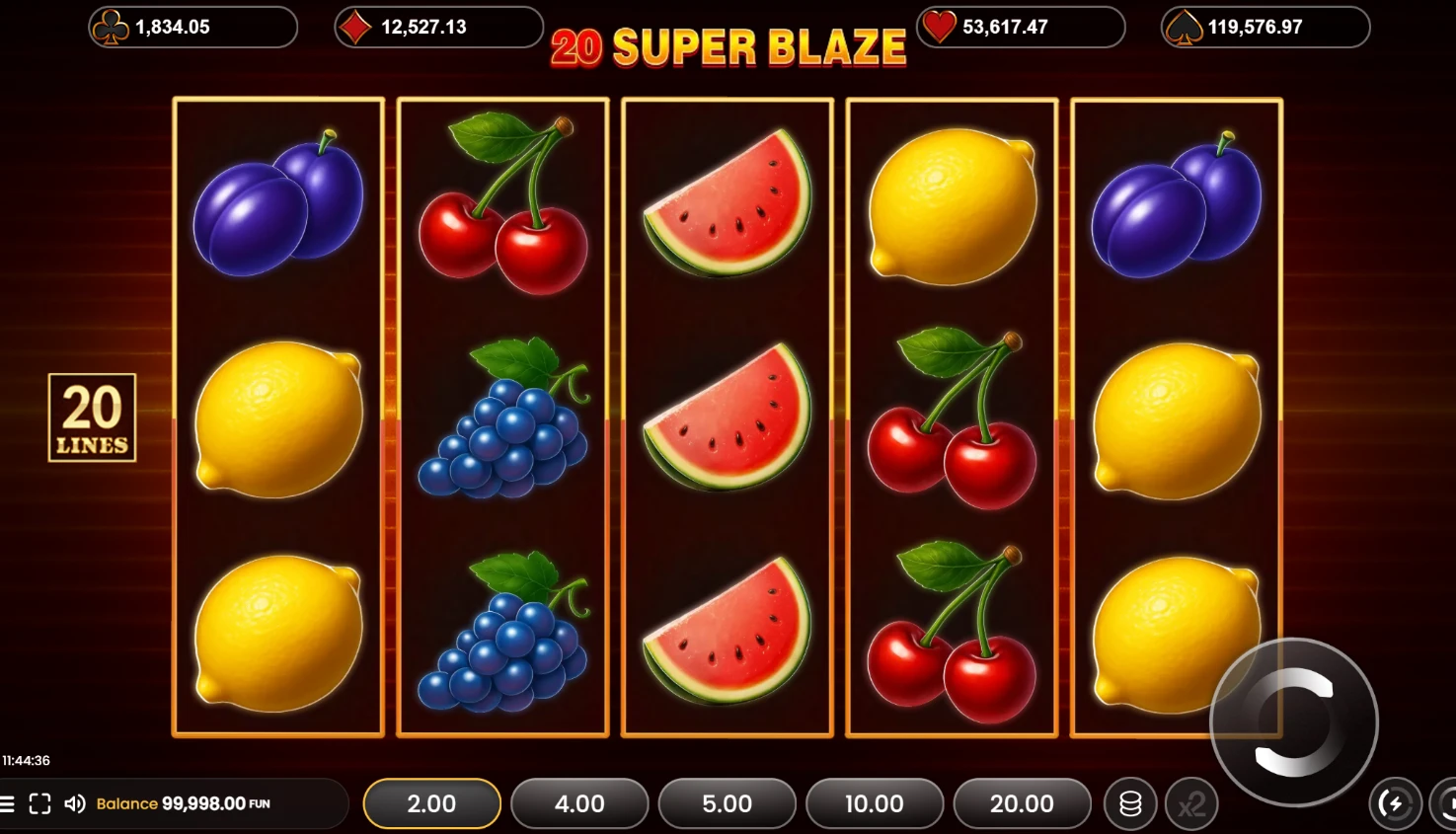Viewport: 1456px width, 834px height.
Task: Click the x2 gamble icon
Action: tap(1191, 804)
